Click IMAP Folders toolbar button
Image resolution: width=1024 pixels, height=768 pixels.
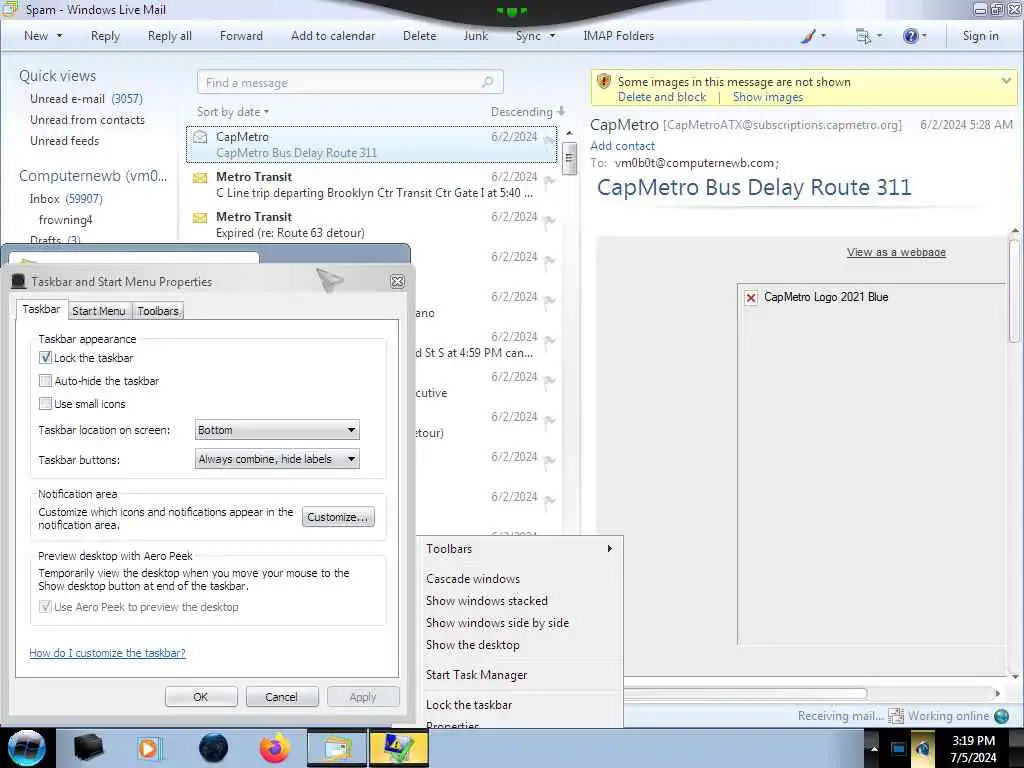[618, 36]
